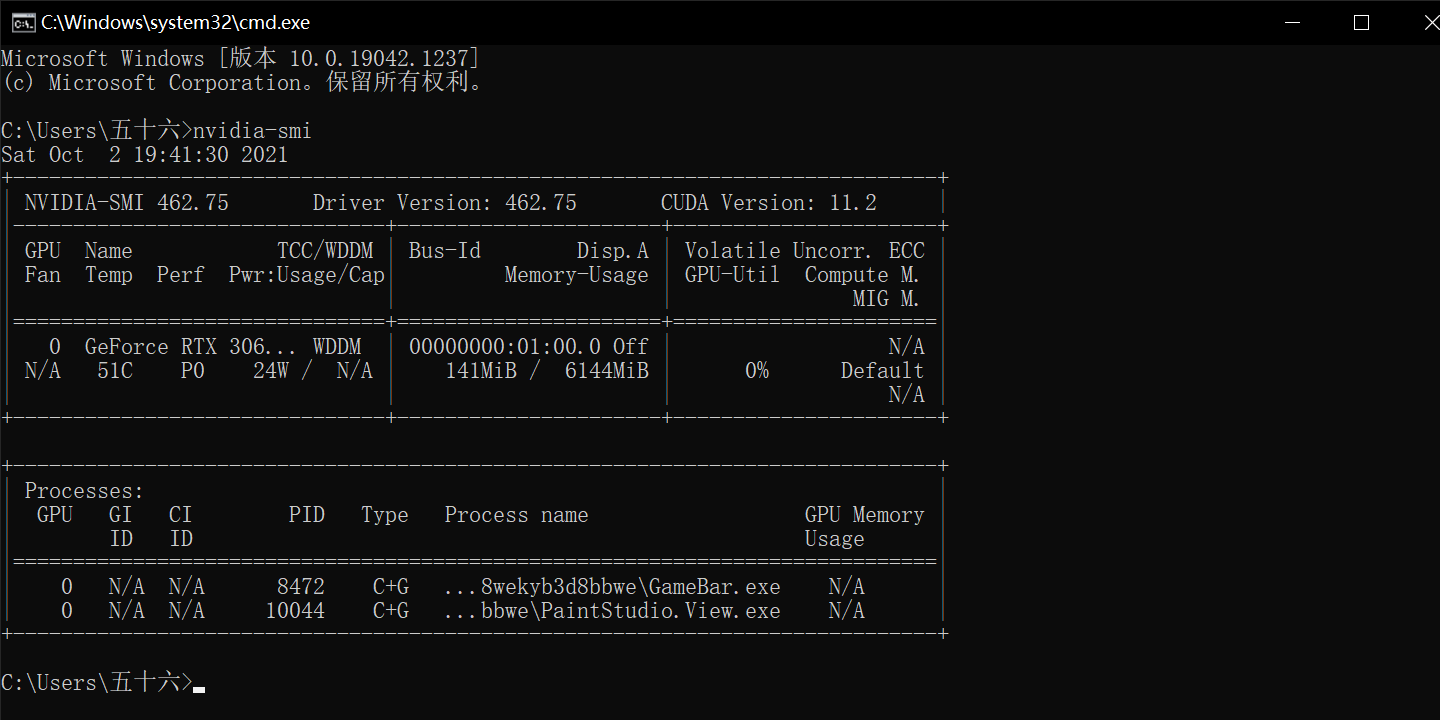
Task: Click 'C+G' type in GameBar.exe row
Action: [391, 587]
